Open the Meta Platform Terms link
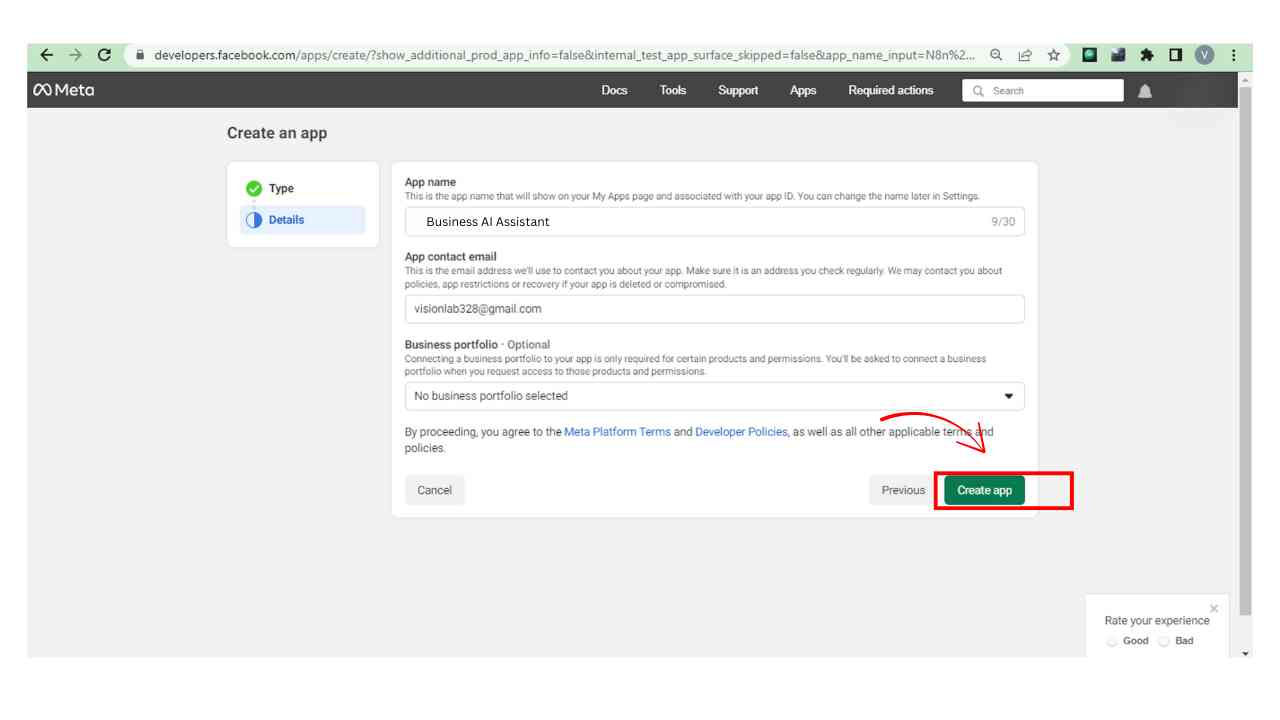The width and height of the screenshot is (1280, 720). pos(617,432)
